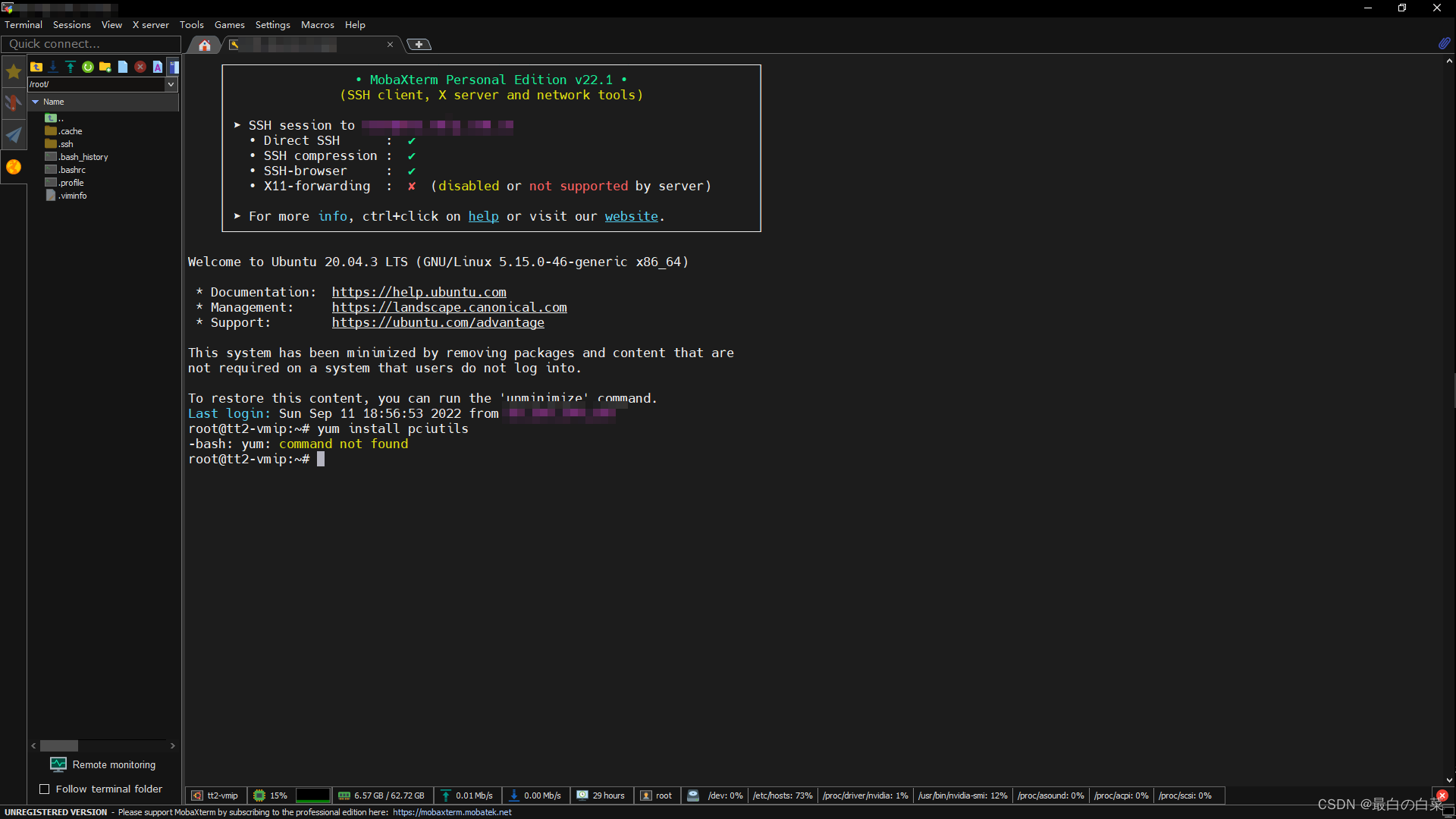Viewport: 1456px width, 819px height.
Task: Delete selected remote files with red X
Action: [140, 67]
